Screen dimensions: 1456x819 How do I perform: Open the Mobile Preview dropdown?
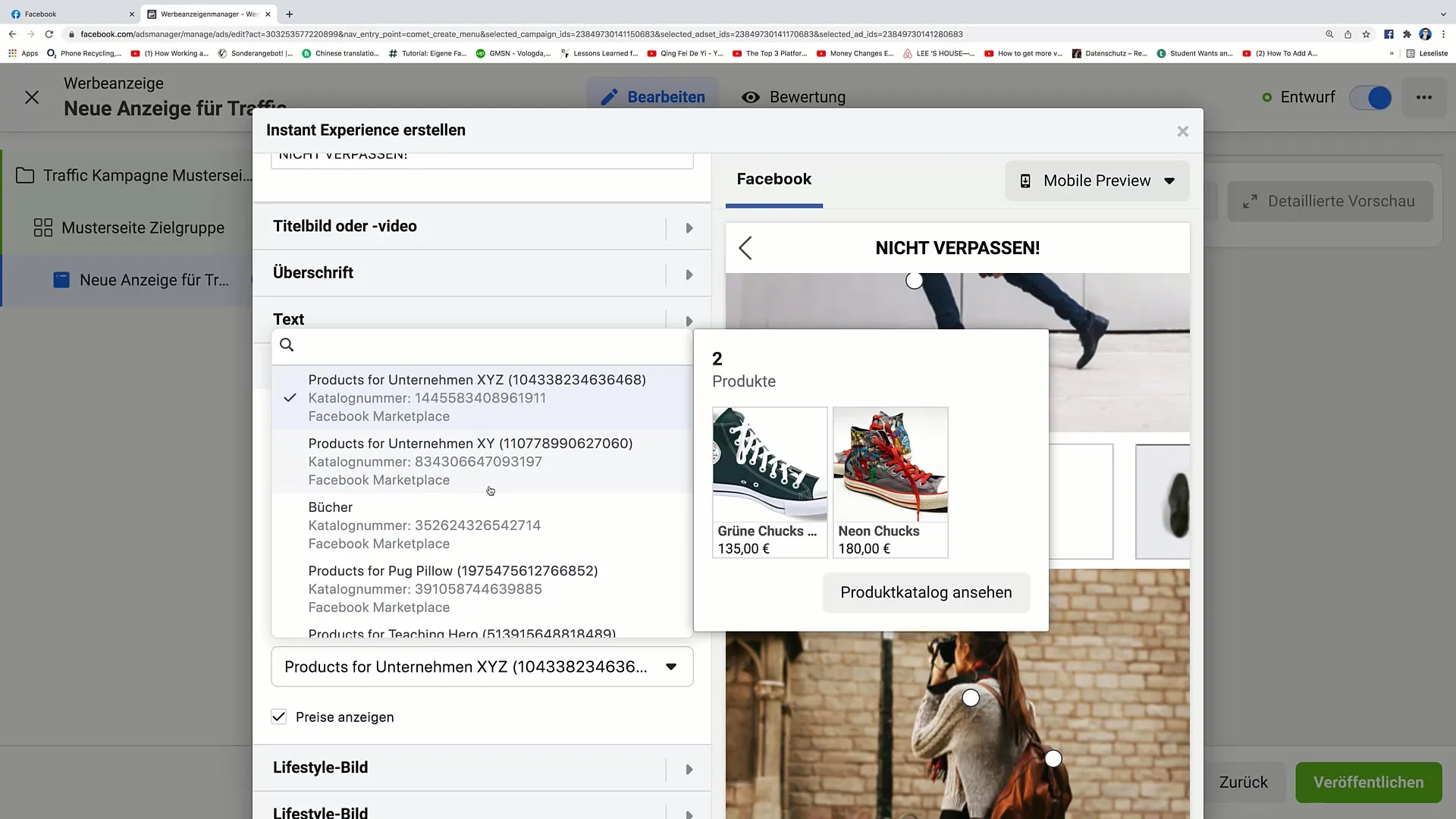1097,180
